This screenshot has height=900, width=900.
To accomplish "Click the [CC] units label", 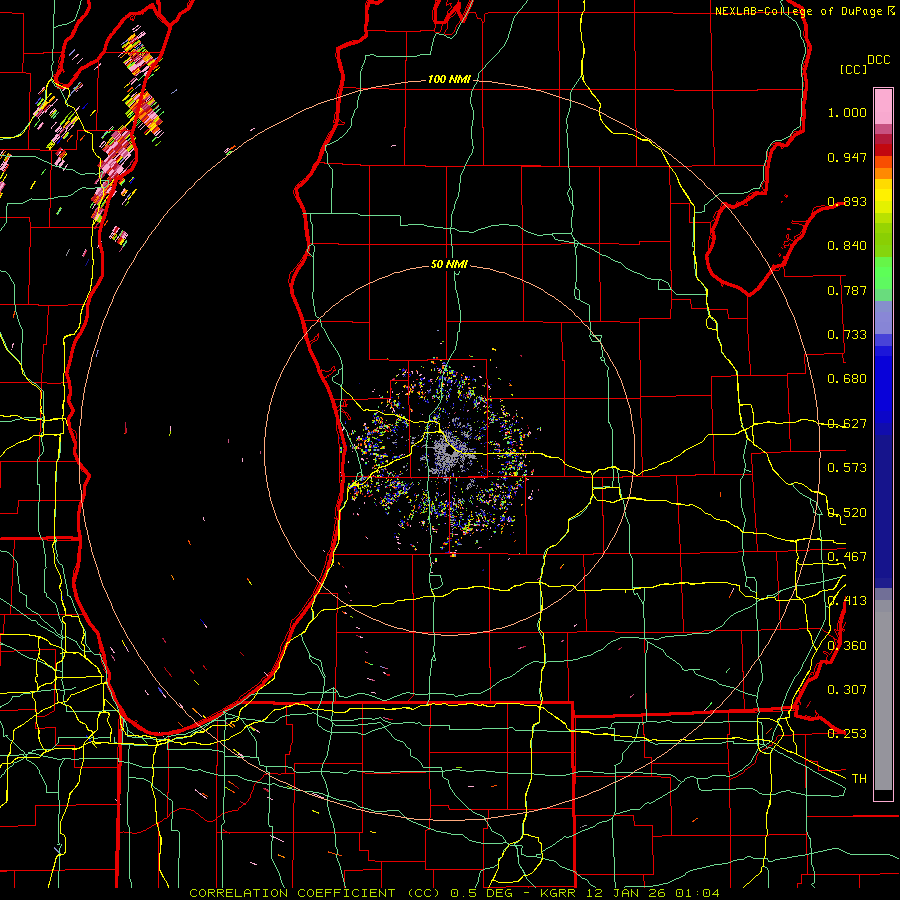I will click(853, 69).
